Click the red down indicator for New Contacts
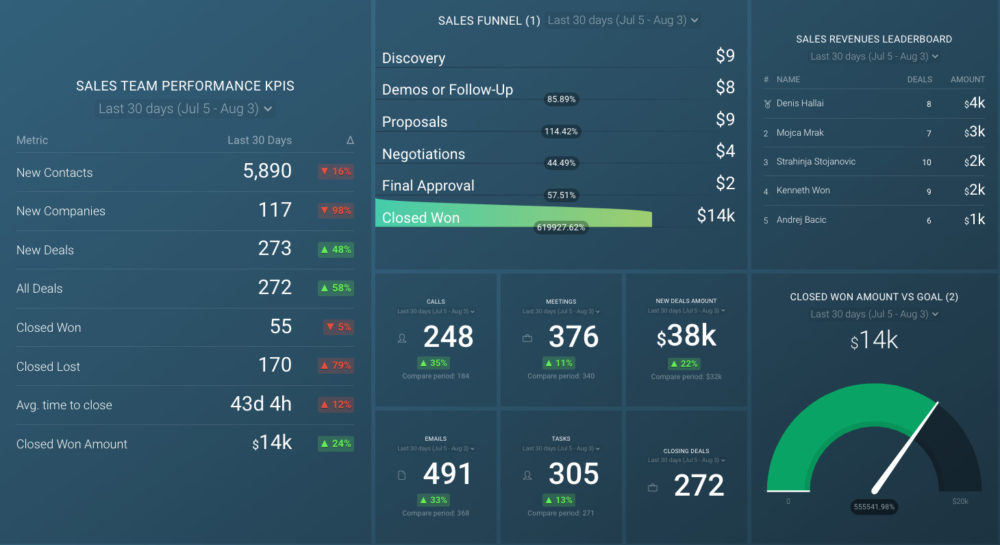Viewport: 1000px width, 545px height. (336, 172)
